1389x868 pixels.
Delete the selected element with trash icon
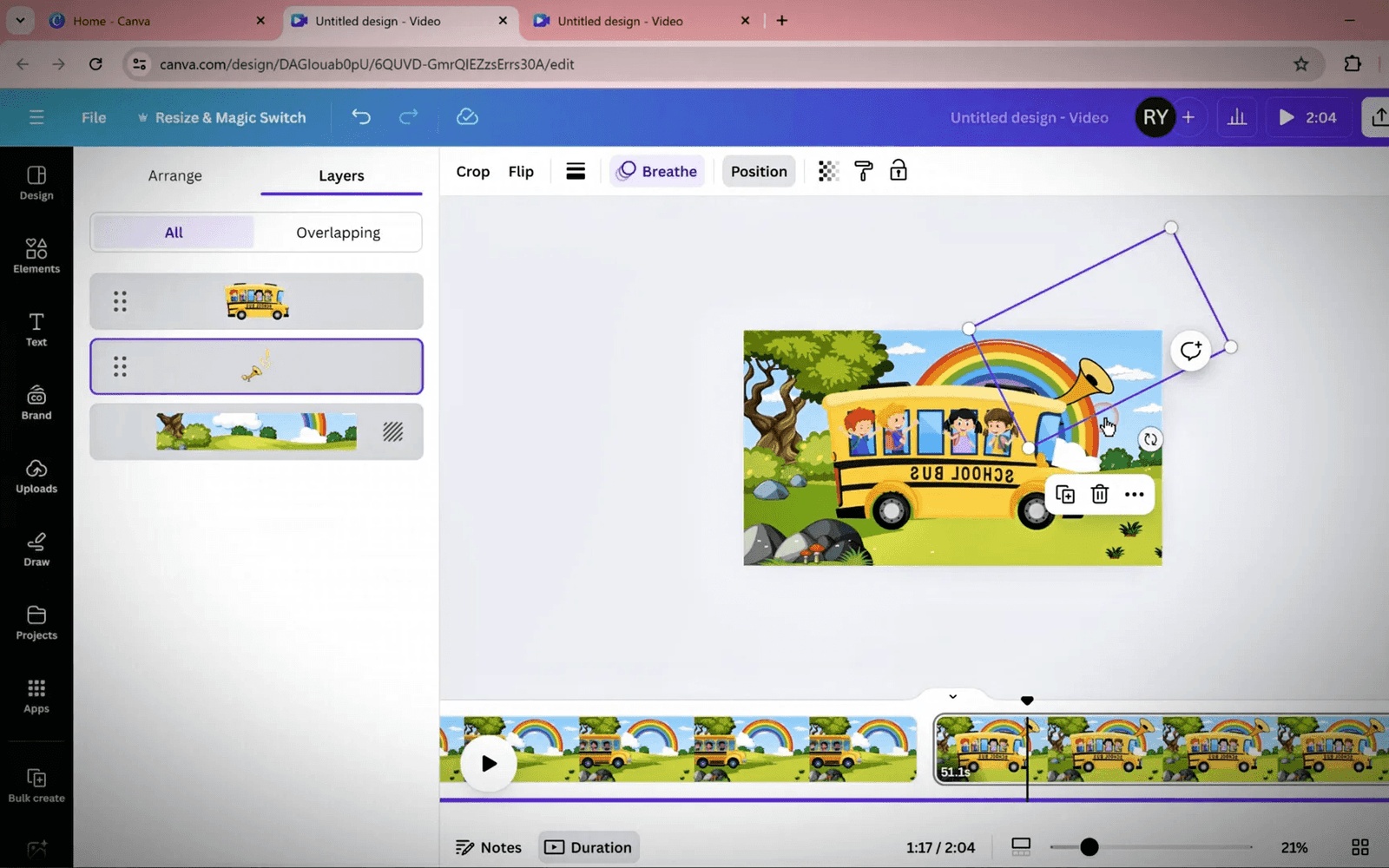(x=1100, y=495)
